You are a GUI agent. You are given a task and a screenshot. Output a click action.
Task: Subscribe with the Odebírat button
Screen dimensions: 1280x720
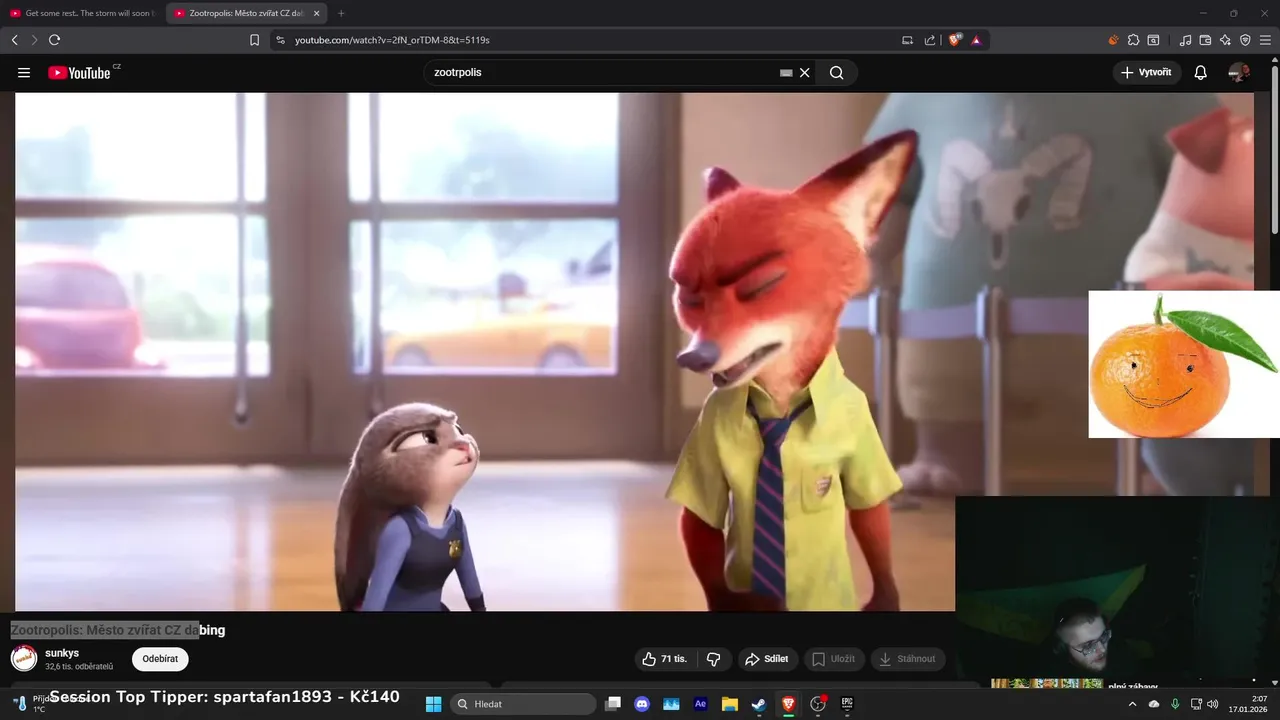tap(160, 659)
